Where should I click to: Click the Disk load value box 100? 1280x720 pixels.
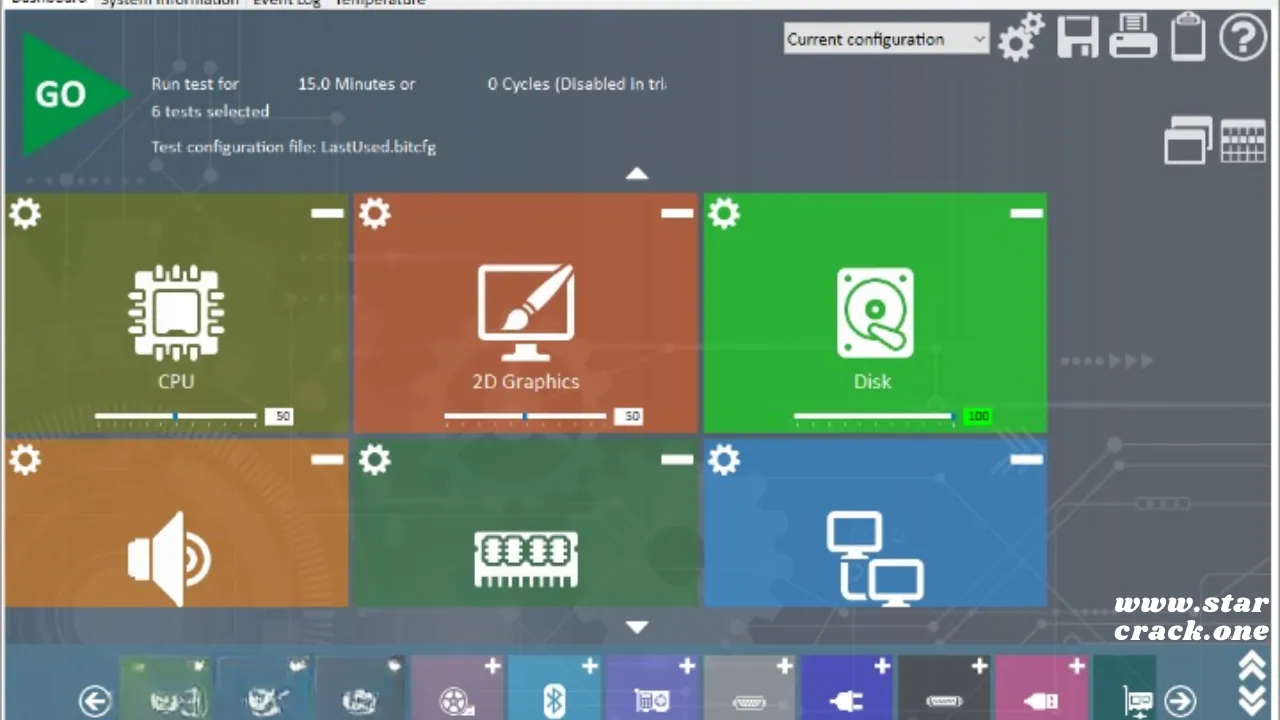coord(978,416)
